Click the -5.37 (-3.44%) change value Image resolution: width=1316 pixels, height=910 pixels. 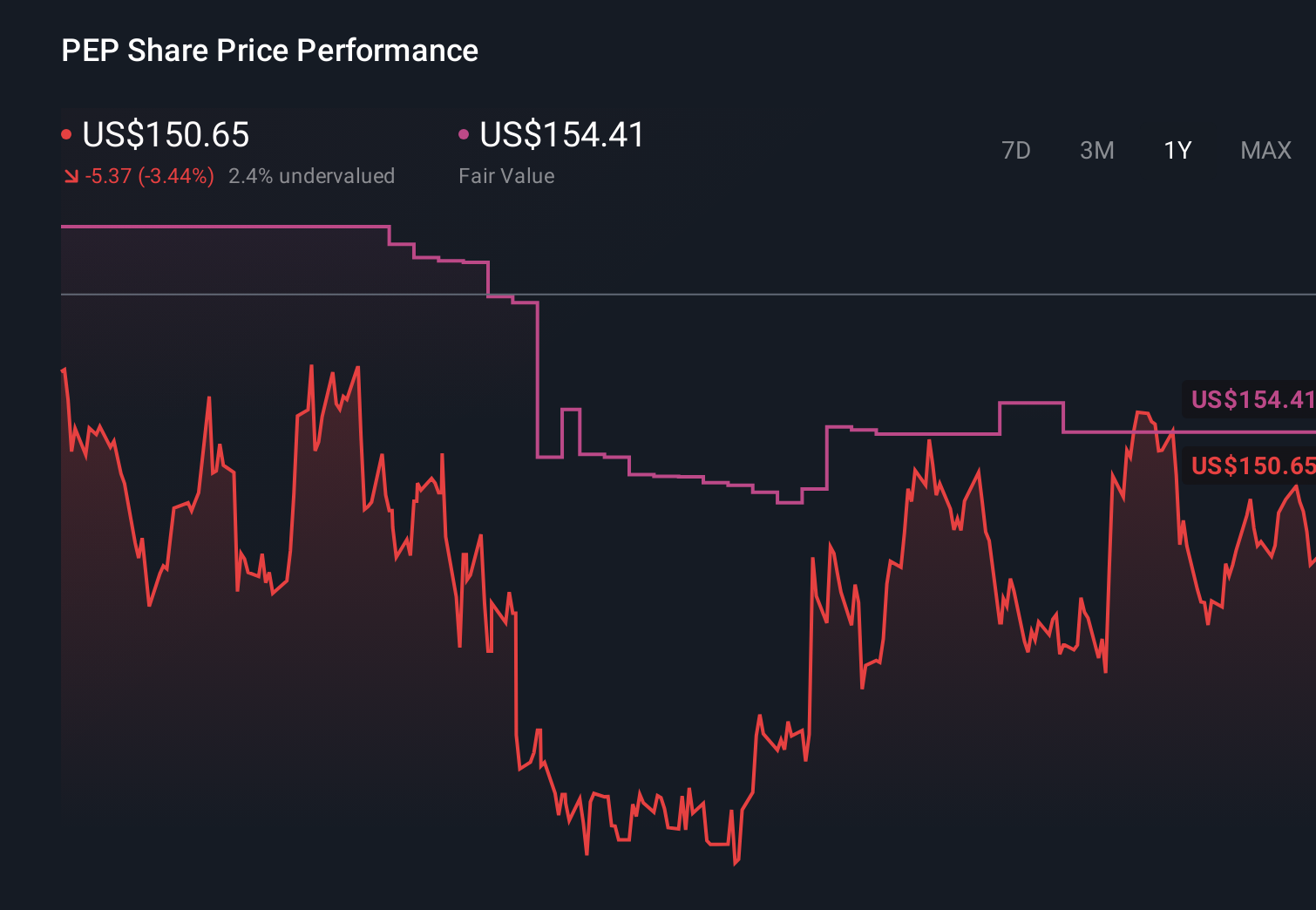click(148, 175)
